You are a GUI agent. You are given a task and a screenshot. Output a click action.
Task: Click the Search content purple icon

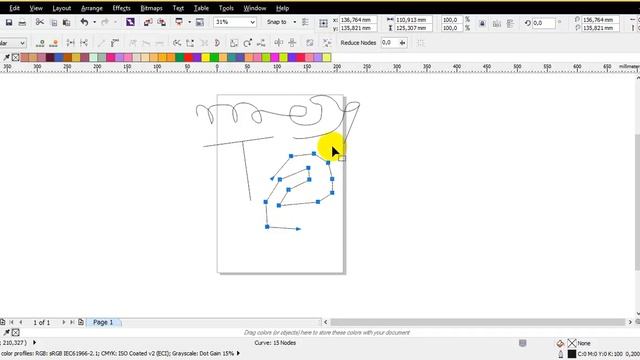(x=130, y=22)
